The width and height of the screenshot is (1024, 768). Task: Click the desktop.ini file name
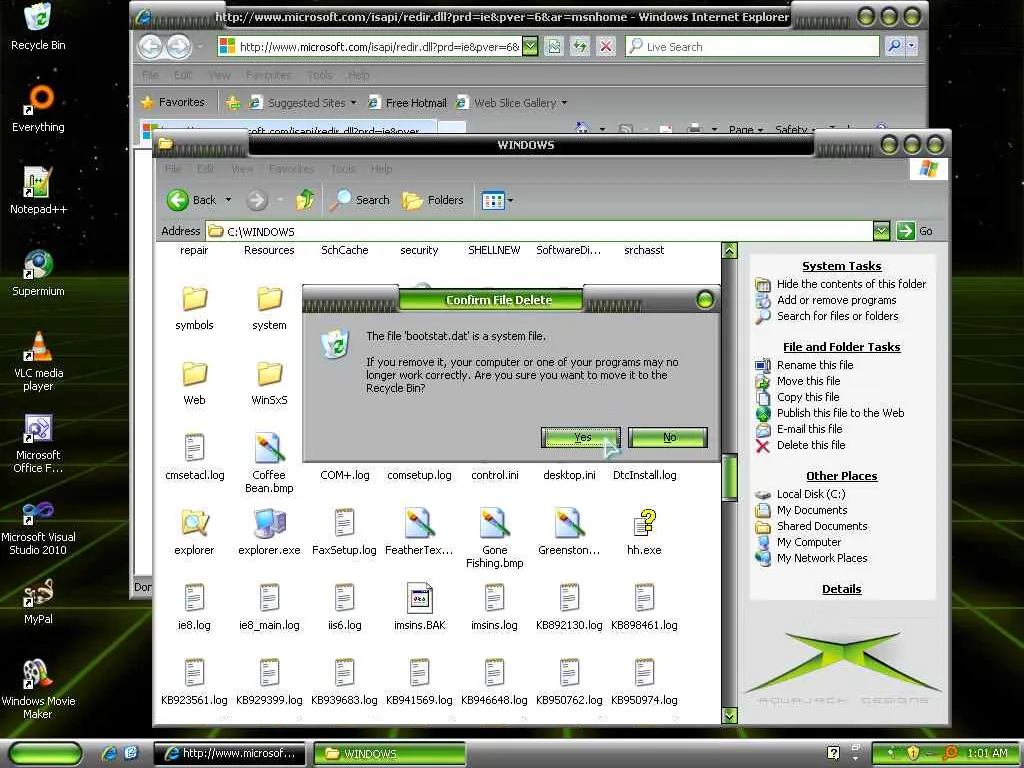[x=569, y=475]
